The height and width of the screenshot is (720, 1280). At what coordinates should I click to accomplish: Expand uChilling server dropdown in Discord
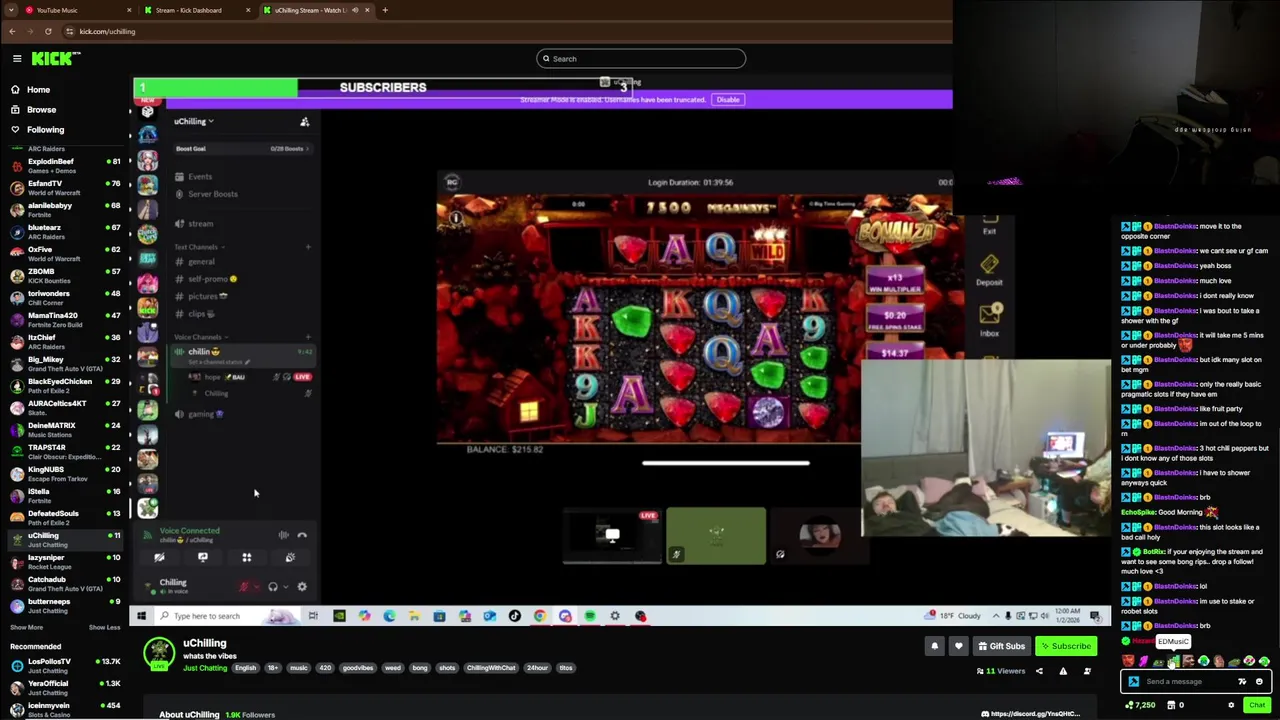pyautogui.click(x=193, y=122)
